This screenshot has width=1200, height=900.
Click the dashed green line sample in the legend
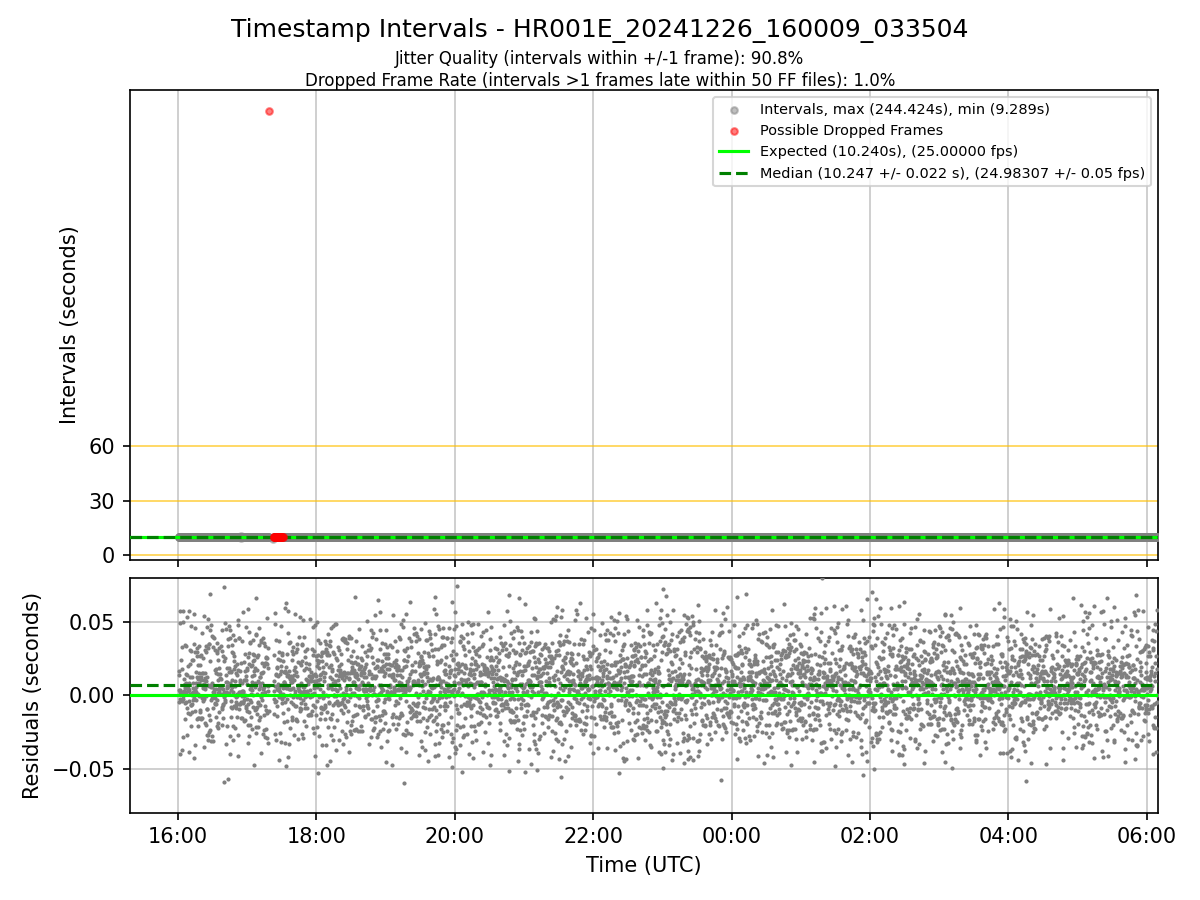click(735, 173)
